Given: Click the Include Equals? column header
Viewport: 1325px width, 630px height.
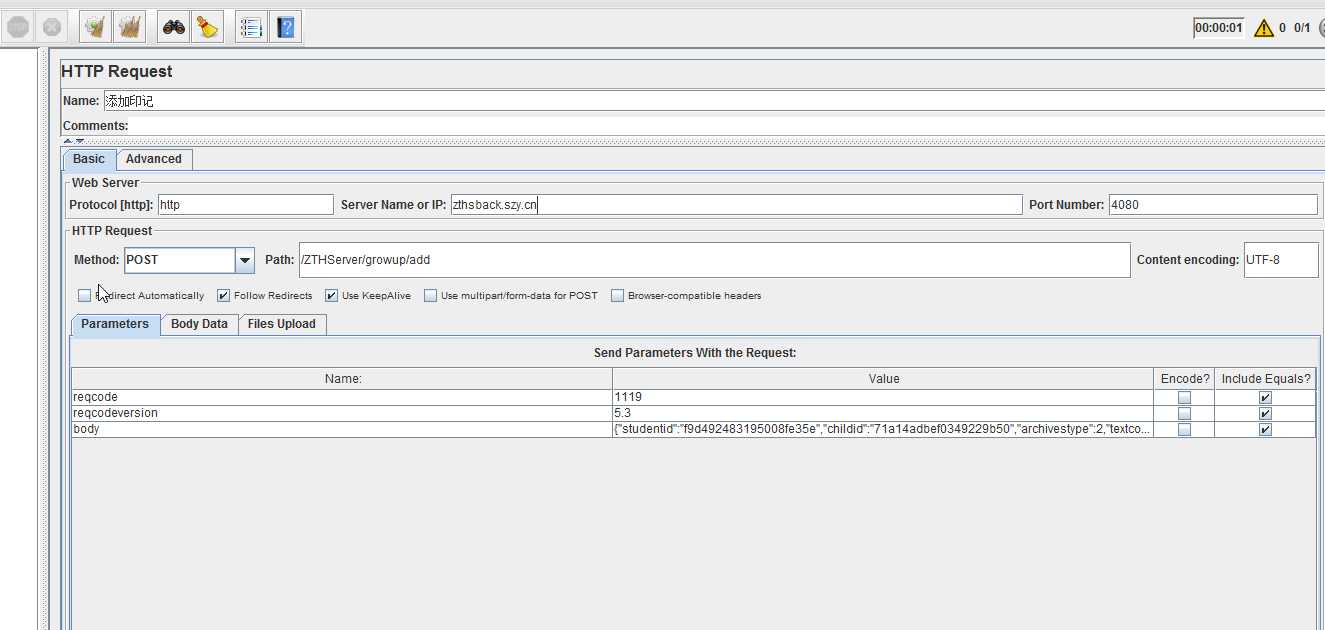Looking at the screenshot, I should (1266, 379).
